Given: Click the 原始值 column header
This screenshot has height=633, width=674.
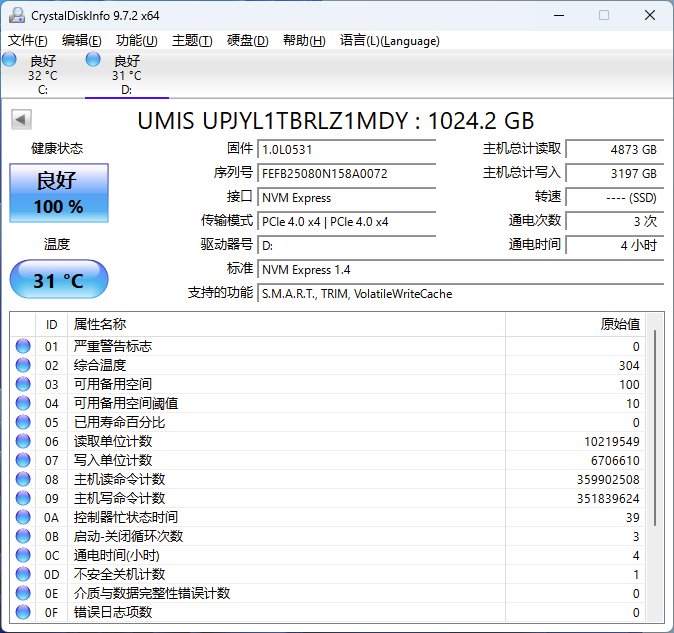Looking at the screenshot, I should (x=619, y=324).
